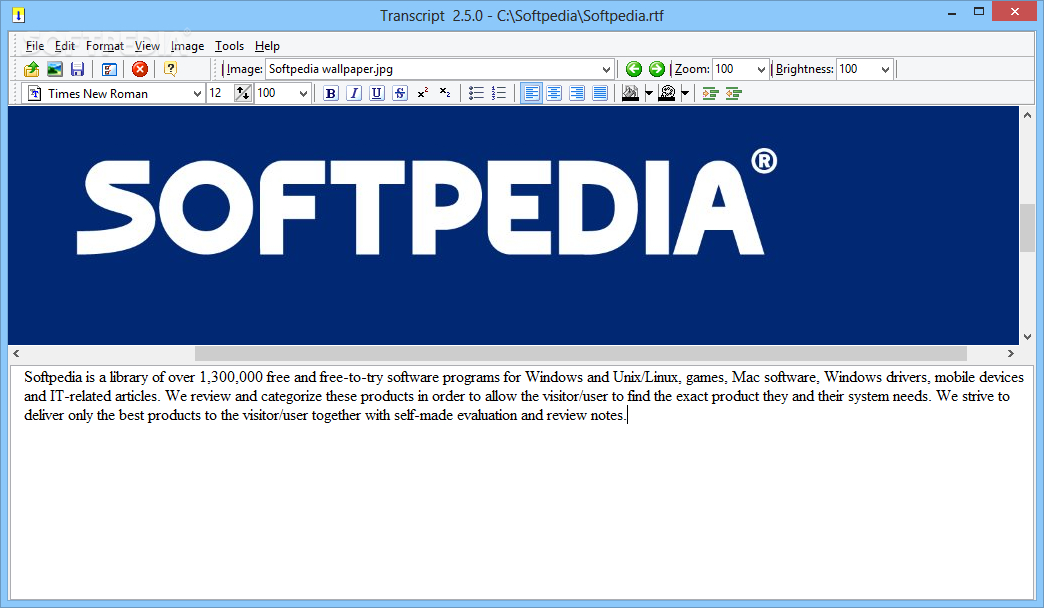
Task: Open the Zoom dropdown
Action: (761, 69)
